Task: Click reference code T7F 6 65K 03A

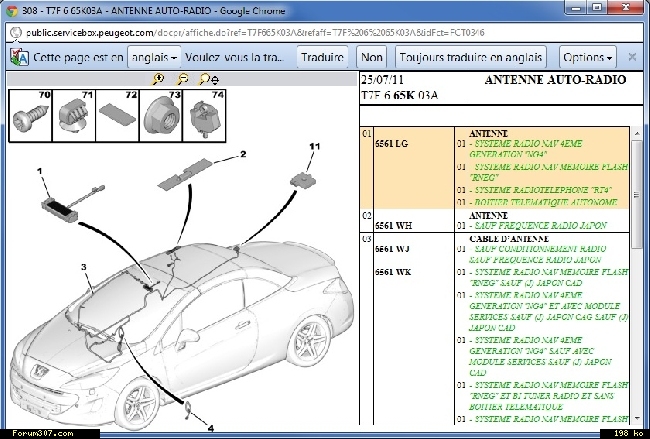Action: tap(399, 95)
